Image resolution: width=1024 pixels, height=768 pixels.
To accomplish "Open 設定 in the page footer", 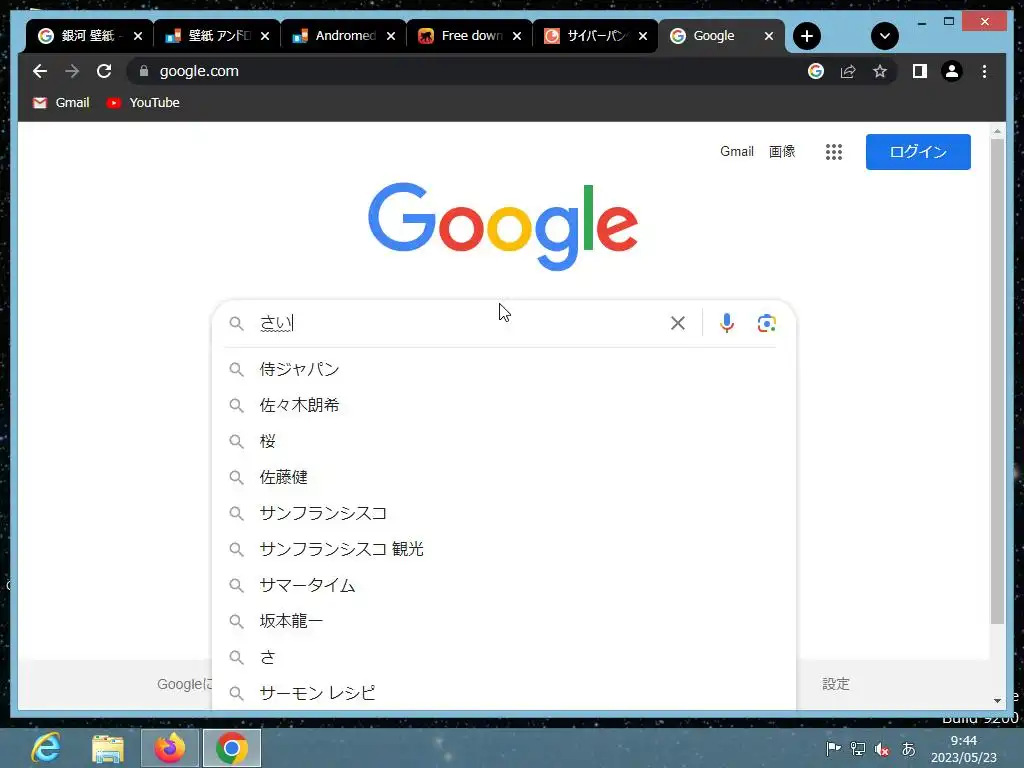I will pyautogui.click(x=835, y=684).
